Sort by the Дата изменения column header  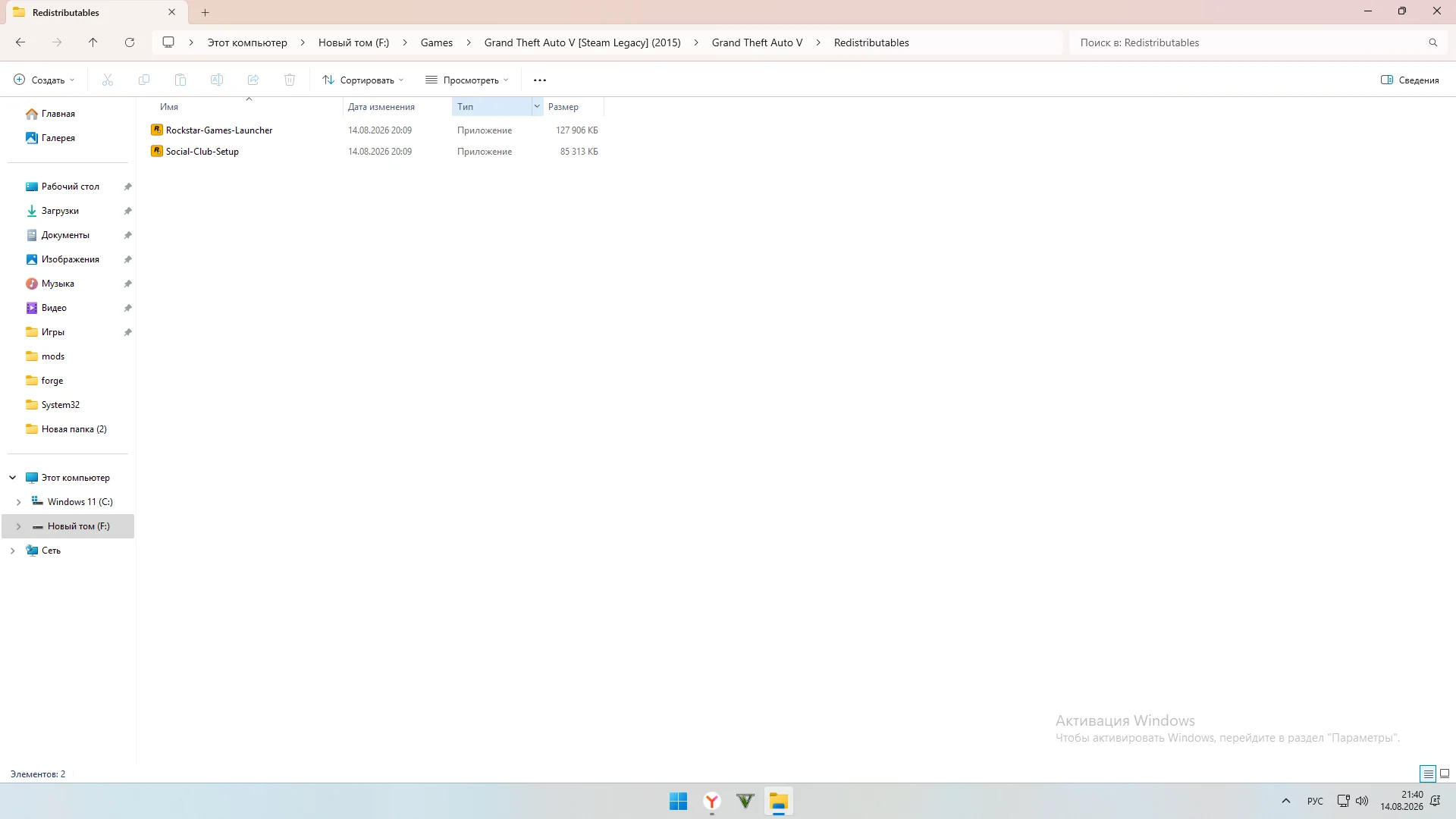[381, 107]
